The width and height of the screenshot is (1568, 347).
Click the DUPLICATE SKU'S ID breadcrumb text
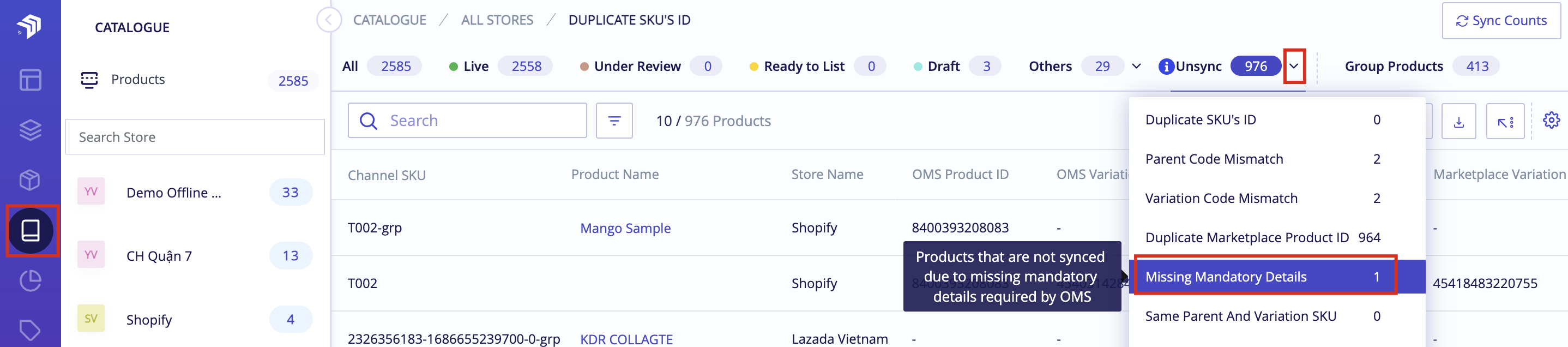(629, 20)
